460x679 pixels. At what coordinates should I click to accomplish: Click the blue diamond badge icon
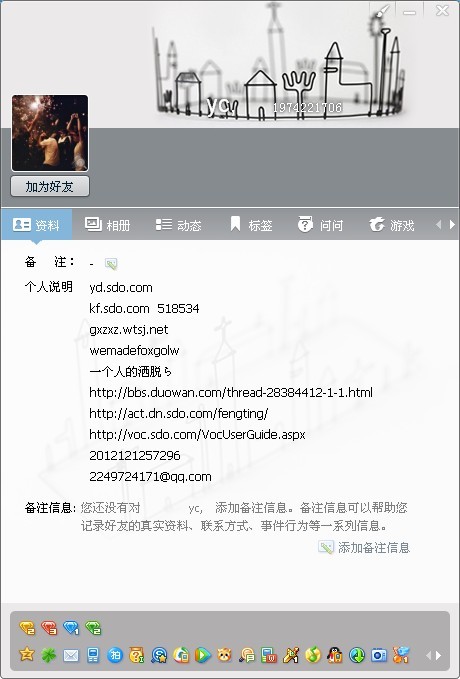pos(71,627)
